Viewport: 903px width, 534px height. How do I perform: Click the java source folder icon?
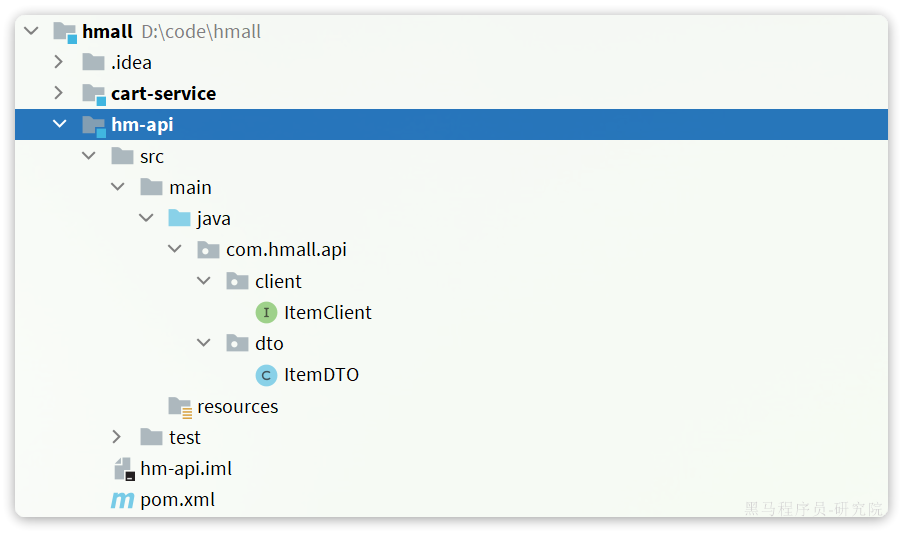pos(180,218)
